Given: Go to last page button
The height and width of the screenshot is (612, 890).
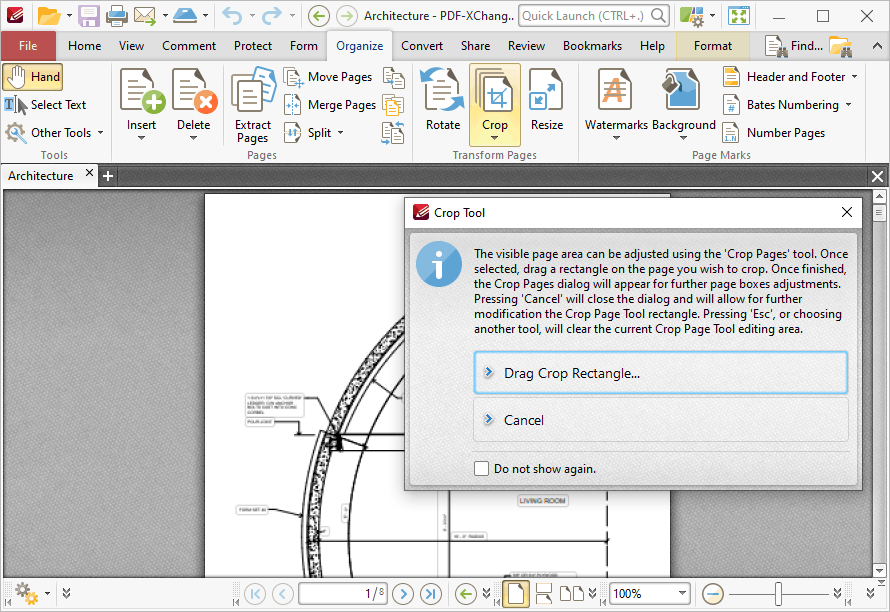Looking at the screenshot, I should [431, 594].
